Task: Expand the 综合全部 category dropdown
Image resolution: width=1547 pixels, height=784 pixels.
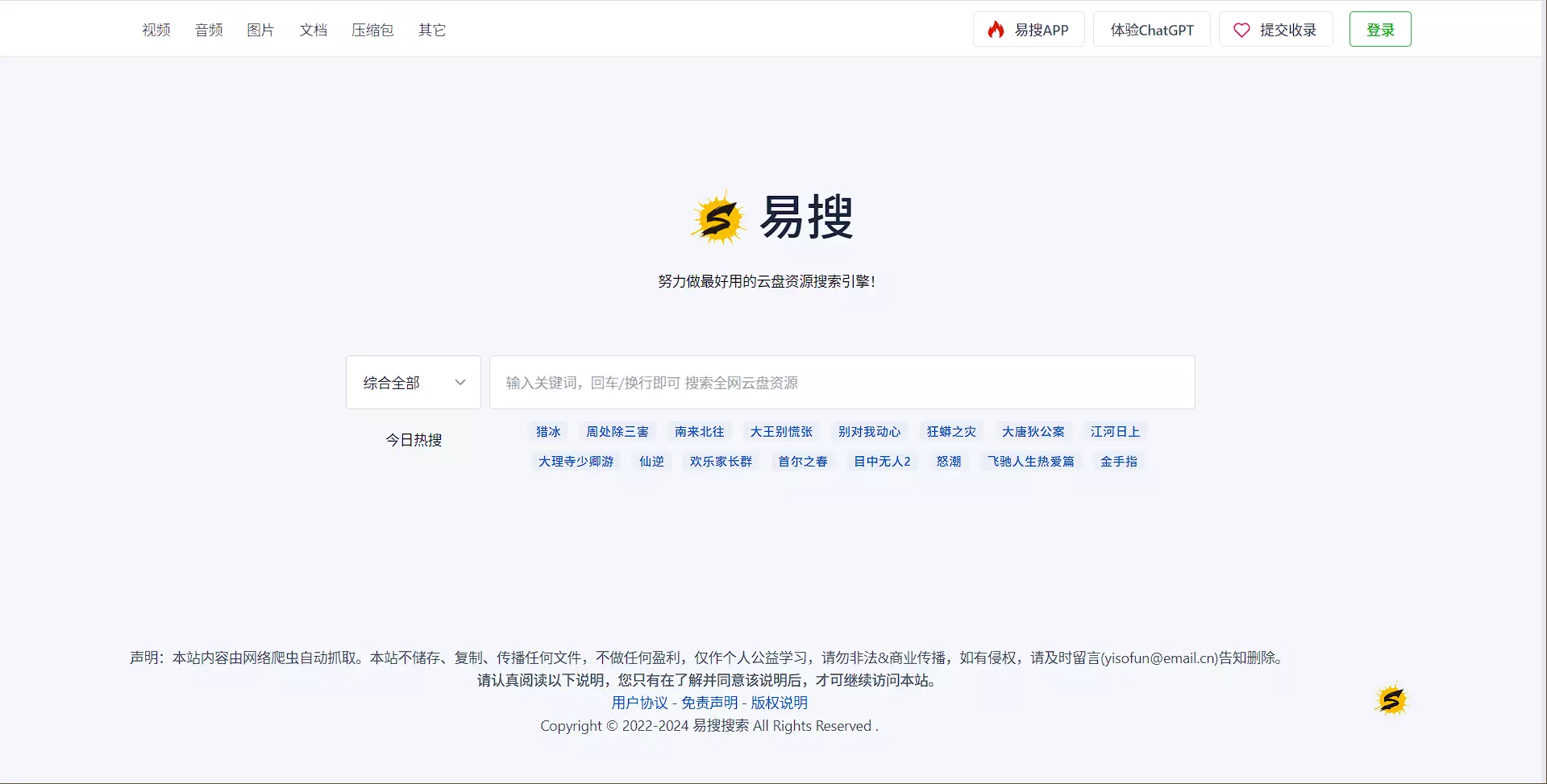Action: coord(414,383)
